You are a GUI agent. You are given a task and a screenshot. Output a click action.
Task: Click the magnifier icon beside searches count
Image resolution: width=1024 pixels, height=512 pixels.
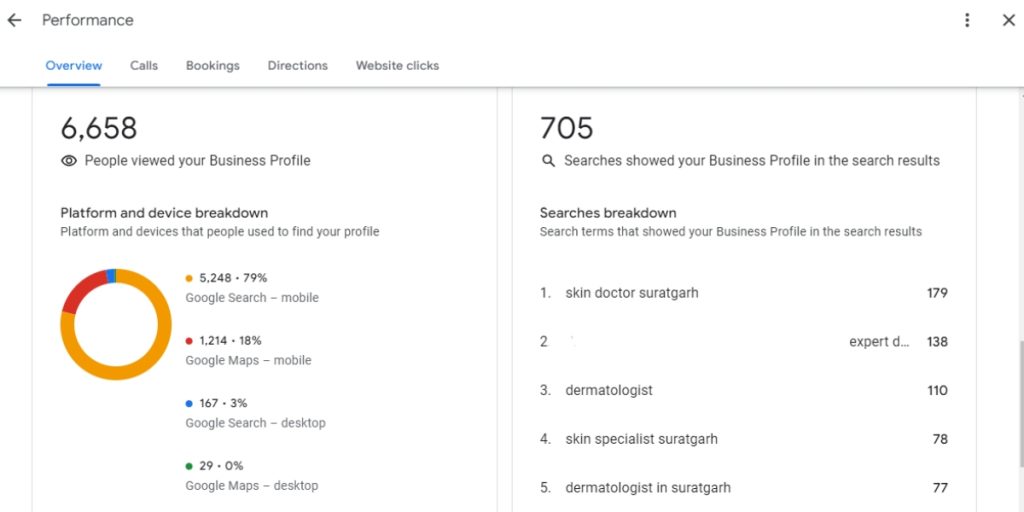coord(548,160)
